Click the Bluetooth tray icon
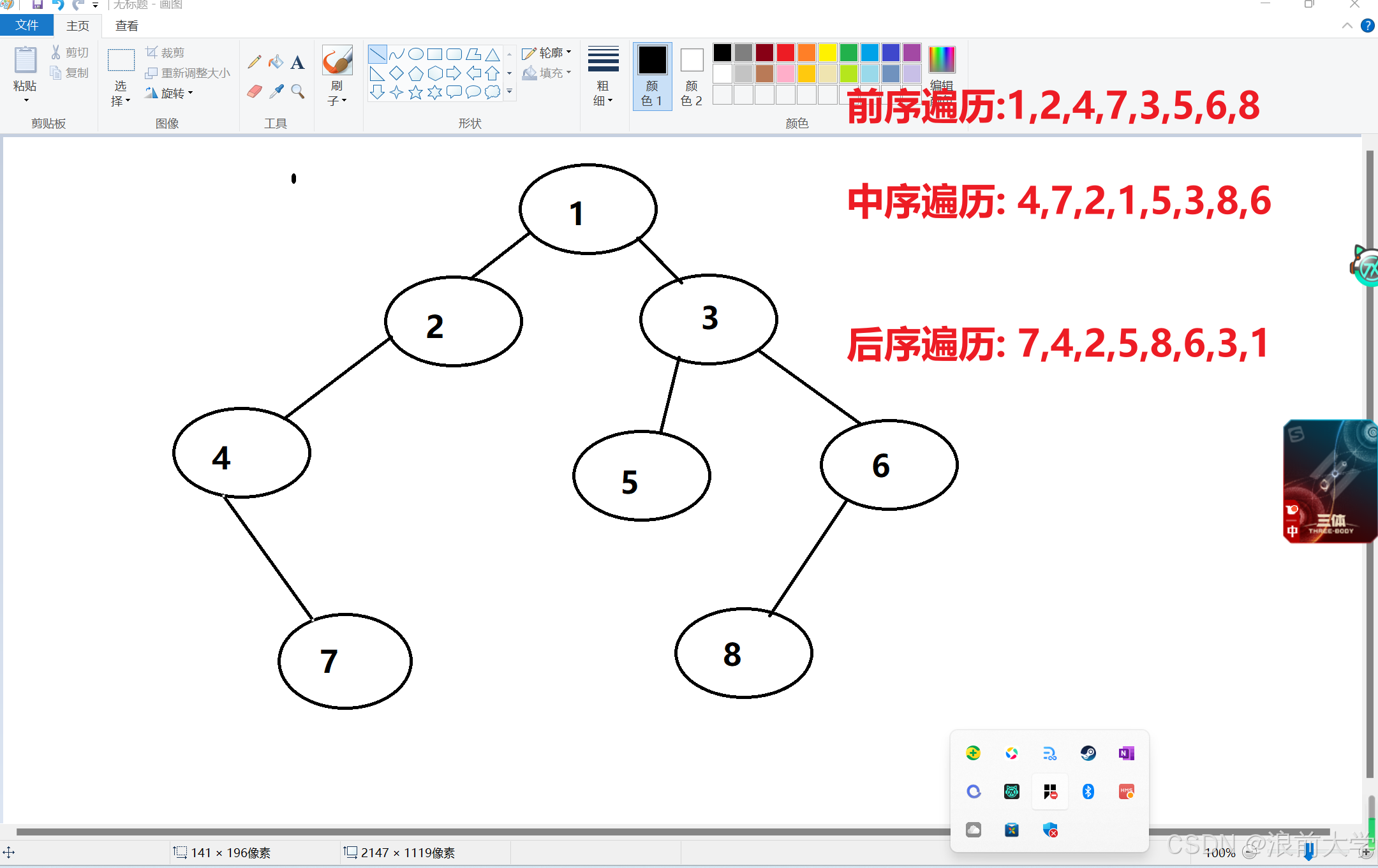This screenshot has width=1378, height=868. (1088, 791)
